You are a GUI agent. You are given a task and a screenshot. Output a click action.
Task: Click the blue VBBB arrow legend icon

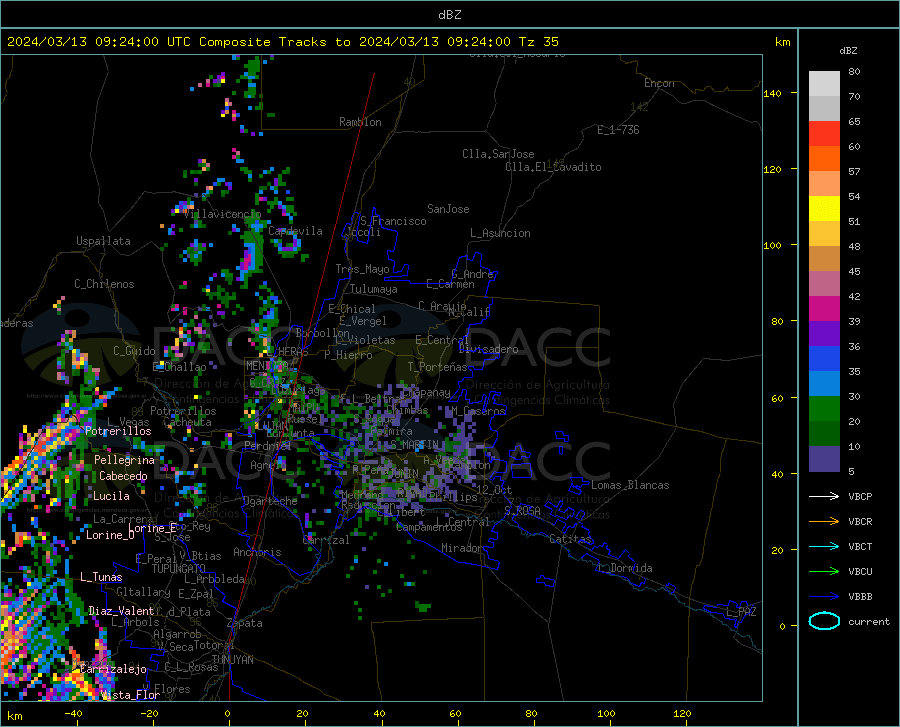point(824,596)
